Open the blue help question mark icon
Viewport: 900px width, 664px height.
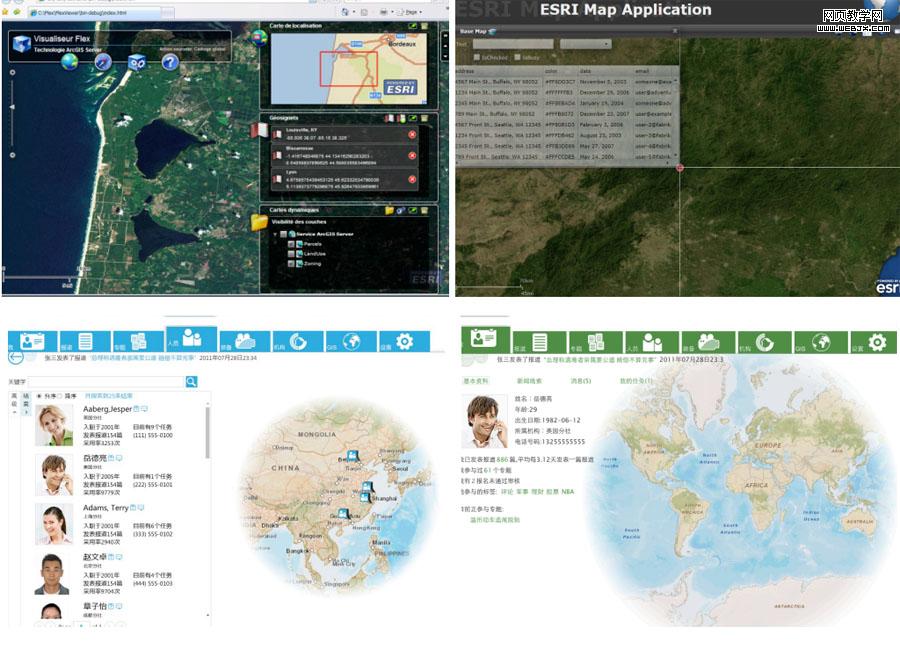point(170,63)
